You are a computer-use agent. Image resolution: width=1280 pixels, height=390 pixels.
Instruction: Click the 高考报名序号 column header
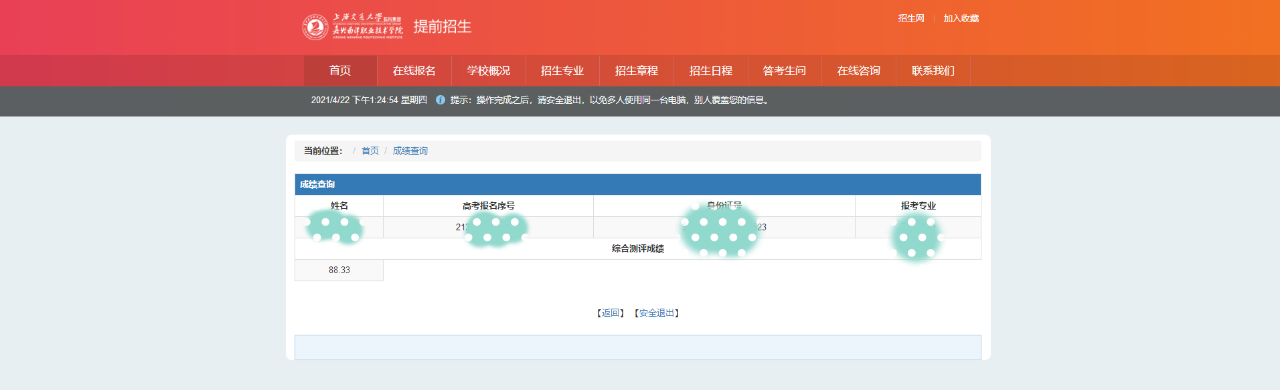coord(488,206)
